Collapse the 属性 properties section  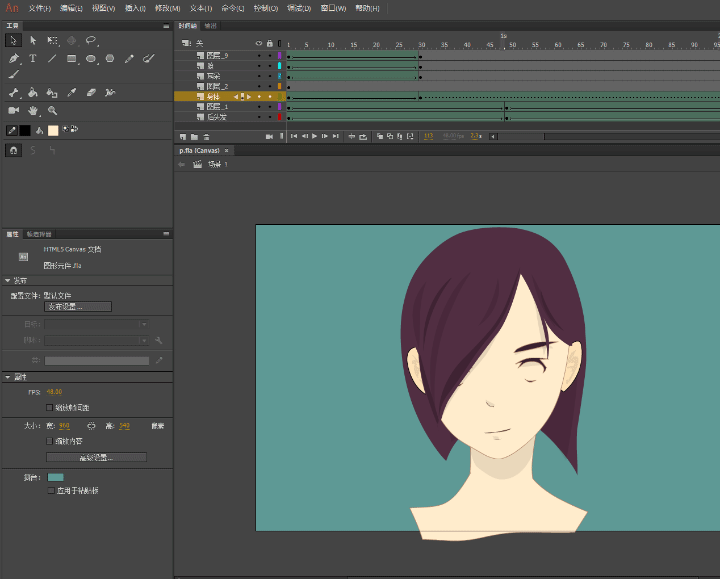coord(7,377)
